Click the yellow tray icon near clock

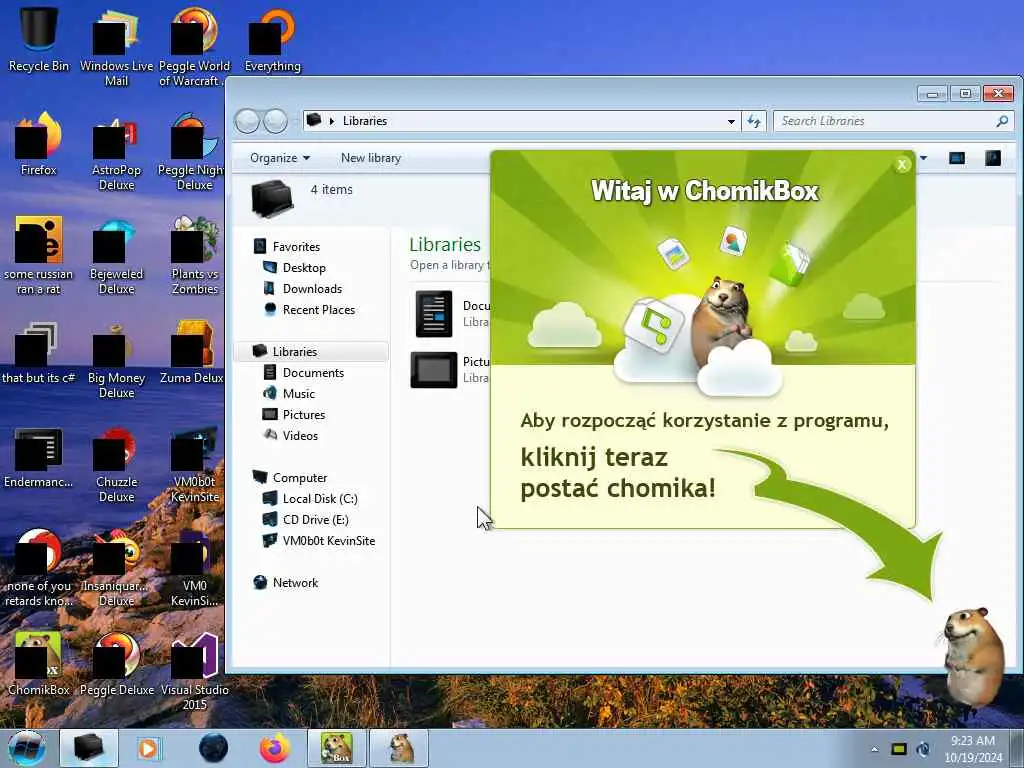pos(899,749)
